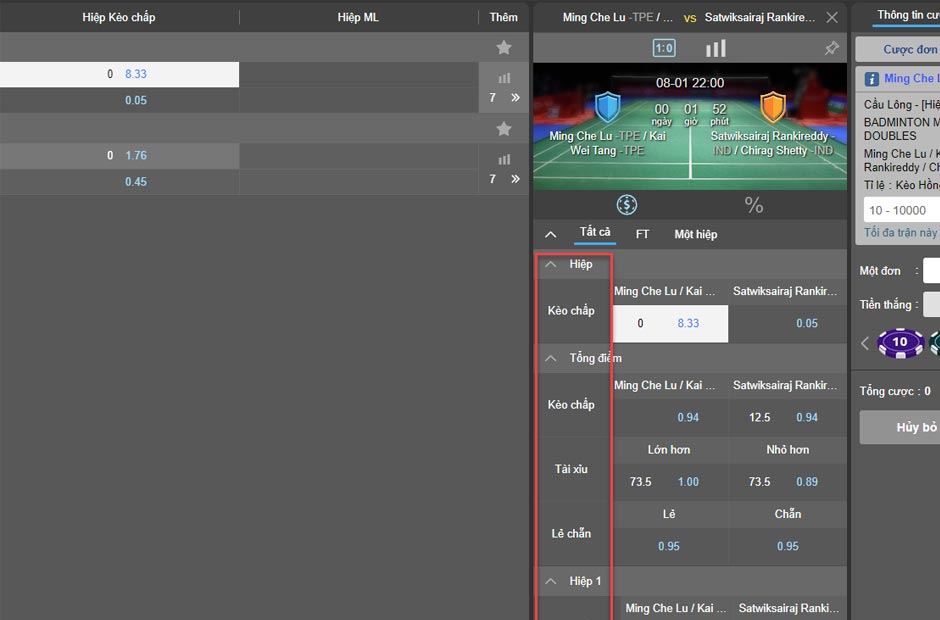Choose 8.33 for Ming Che Lu in Hiệp section
The height and width of the screenshot is (620, 940).
click(x=670, y=323)
